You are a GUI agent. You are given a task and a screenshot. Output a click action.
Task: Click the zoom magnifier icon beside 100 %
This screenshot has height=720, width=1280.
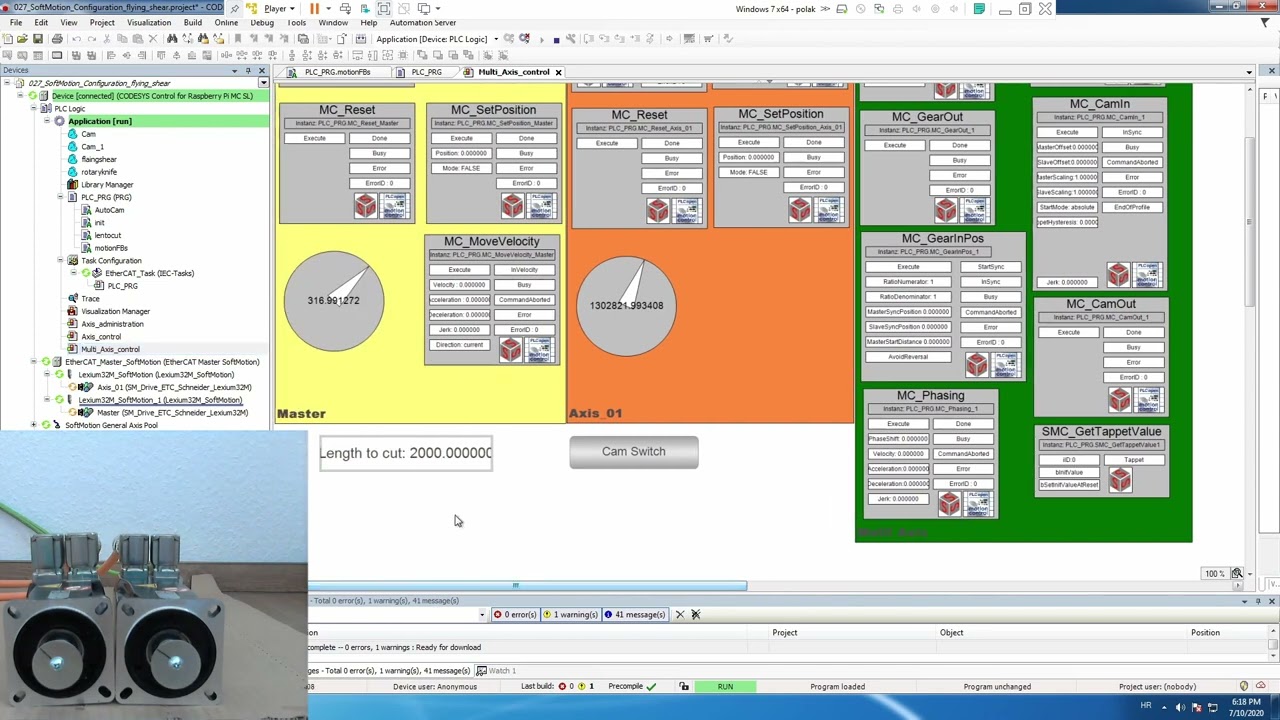pos(1237,573)
